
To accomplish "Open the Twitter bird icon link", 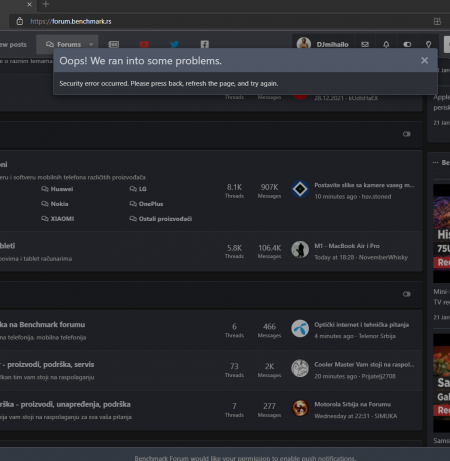I will pos(174,44).
